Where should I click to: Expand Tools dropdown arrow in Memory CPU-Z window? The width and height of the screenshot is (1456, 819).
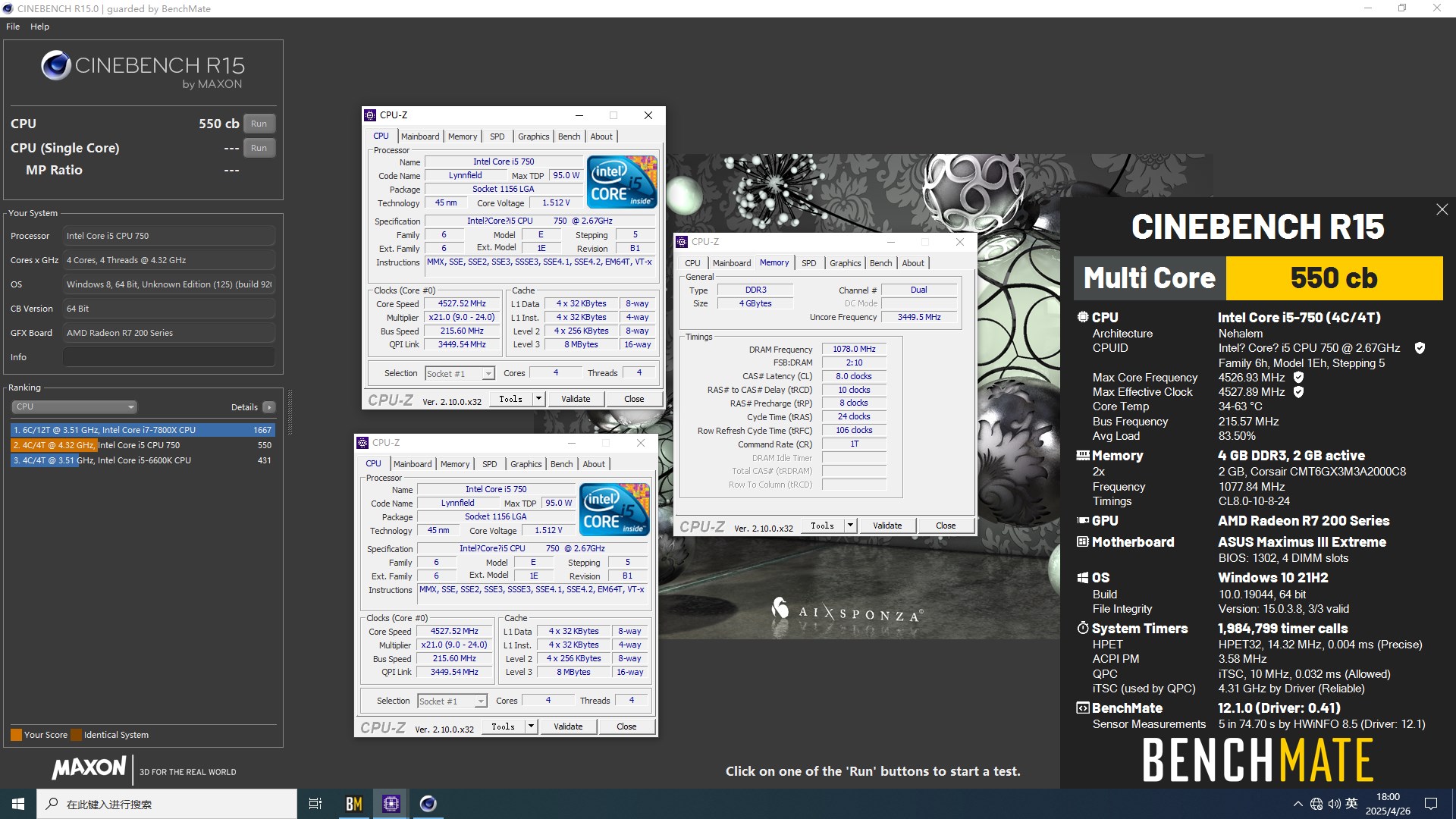(x=851, y=526)
